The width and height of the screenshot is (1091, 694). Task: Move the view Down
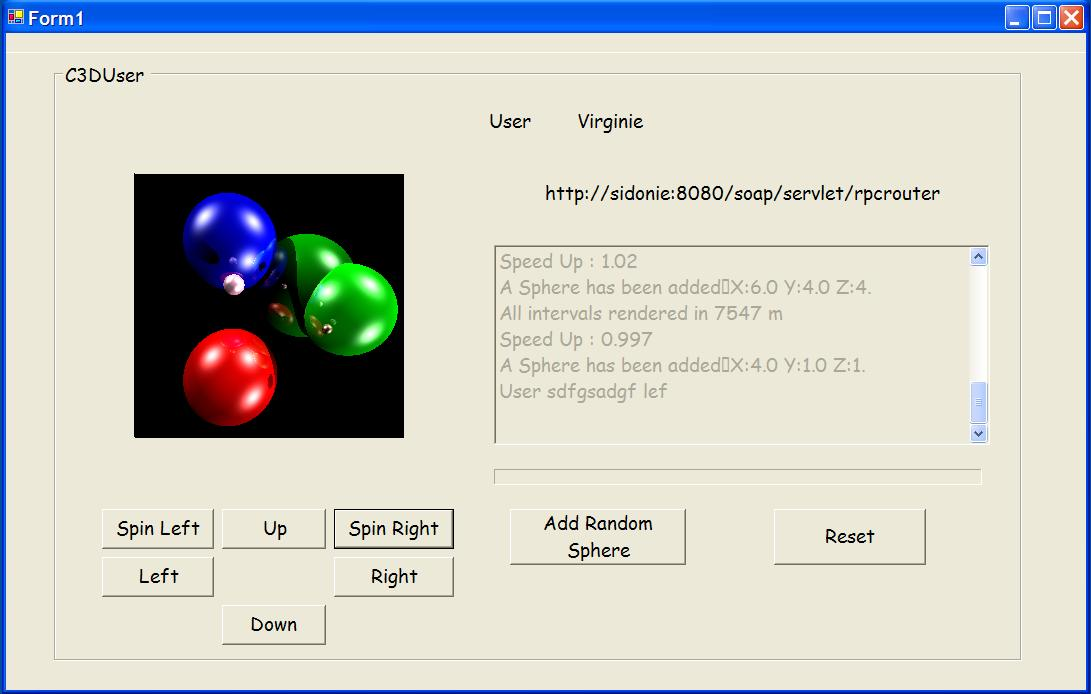tap(274, 624)
